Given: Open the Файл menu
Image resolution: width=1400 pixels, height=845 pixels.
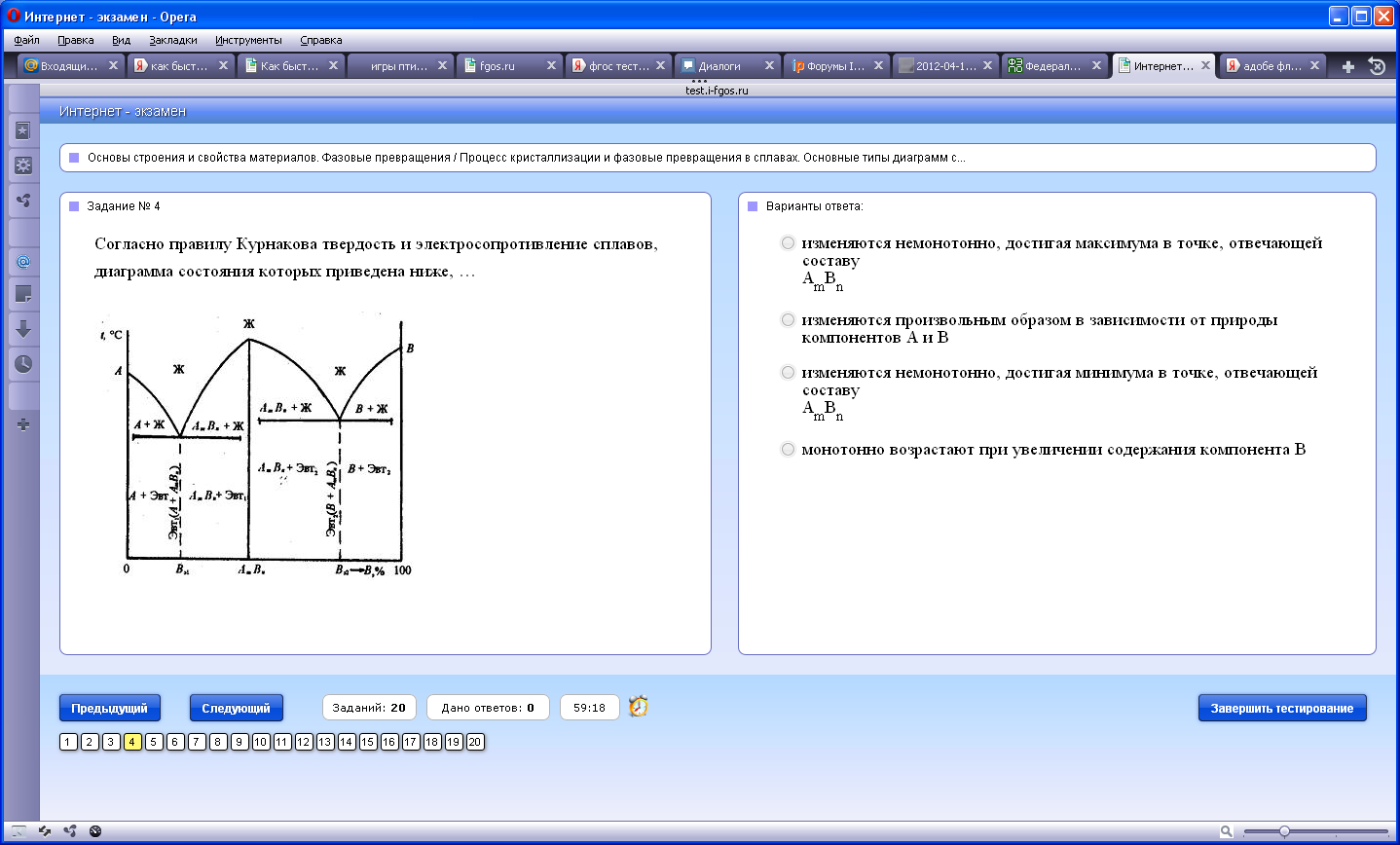Looking at the screenshot, I should [27, 40].
